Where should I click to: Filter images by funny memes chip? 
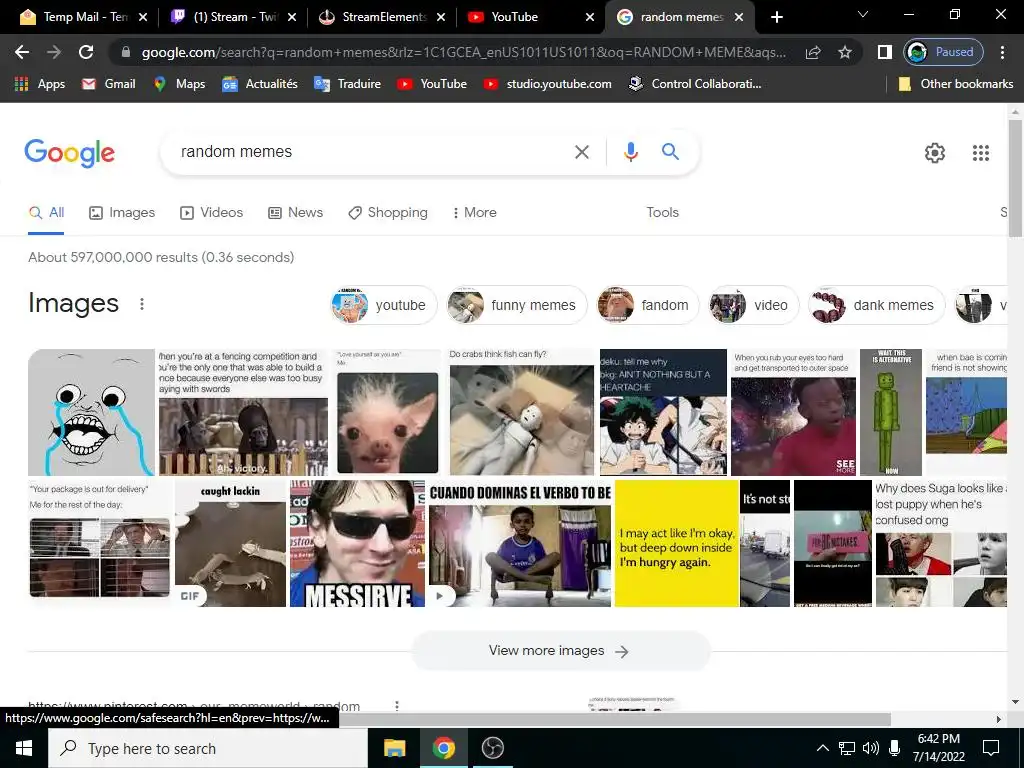[x=517, y=305]
